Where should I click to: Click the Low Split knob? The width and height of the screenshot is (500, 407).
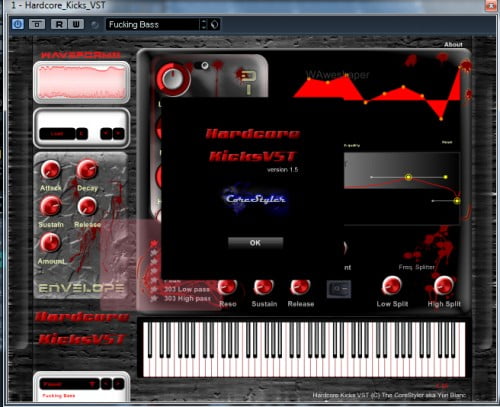(392, 286)
